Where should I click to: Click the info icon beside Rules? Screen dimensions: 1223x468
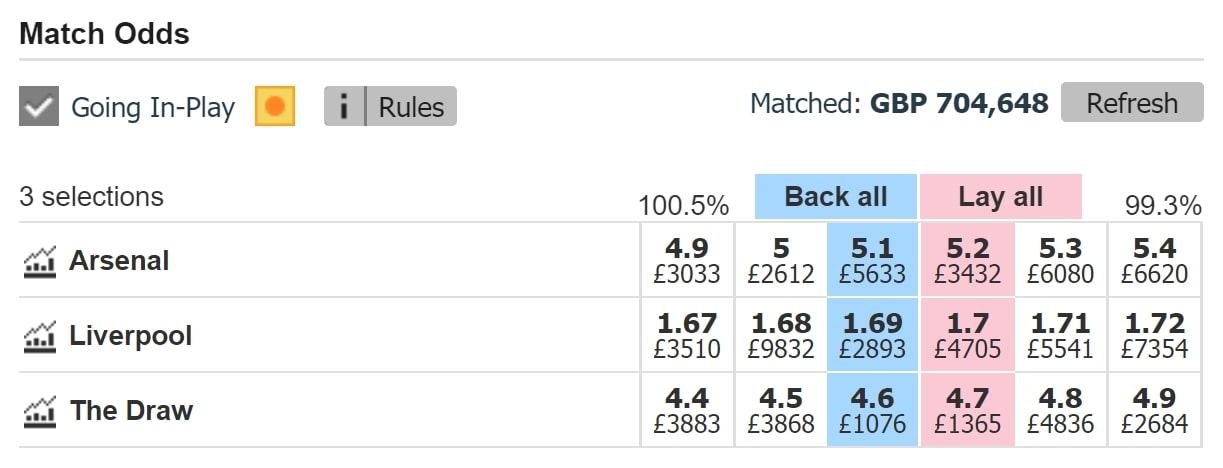344,106
